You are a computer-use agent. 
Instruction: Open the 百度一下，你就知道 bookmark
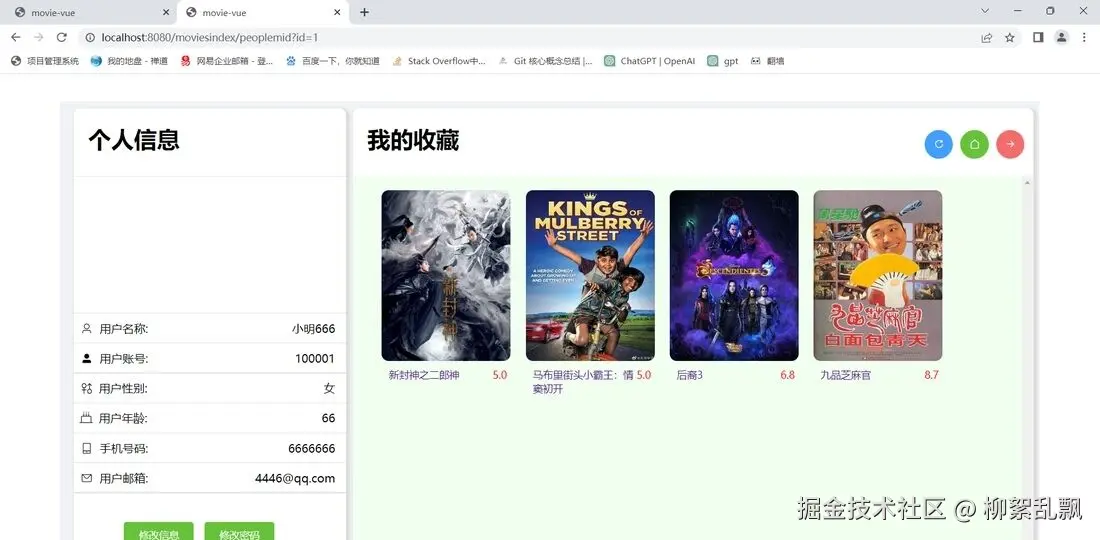pyautogui.click(x=333, y=61)
